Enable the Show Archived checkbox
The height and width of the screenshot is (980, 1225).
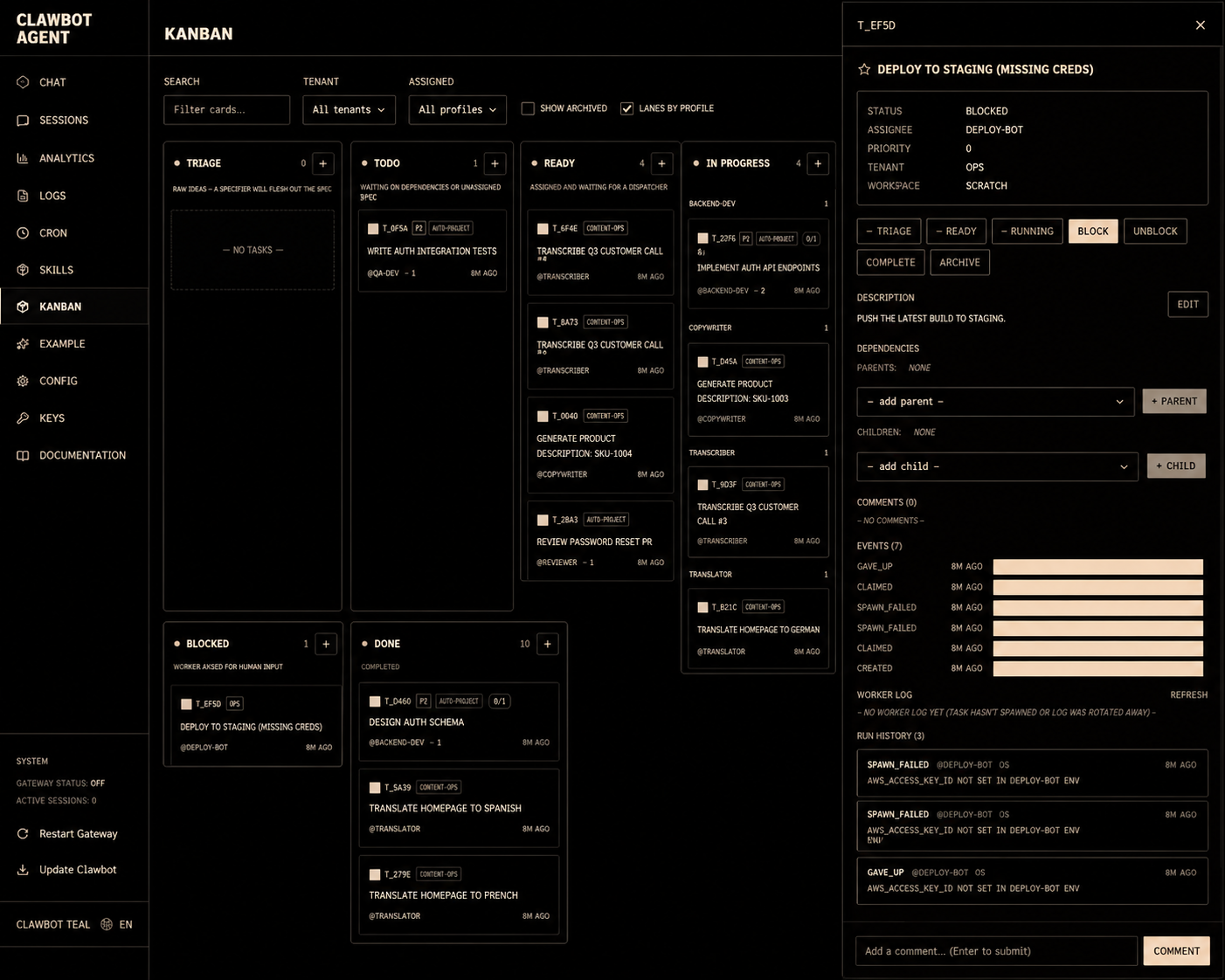528,108
